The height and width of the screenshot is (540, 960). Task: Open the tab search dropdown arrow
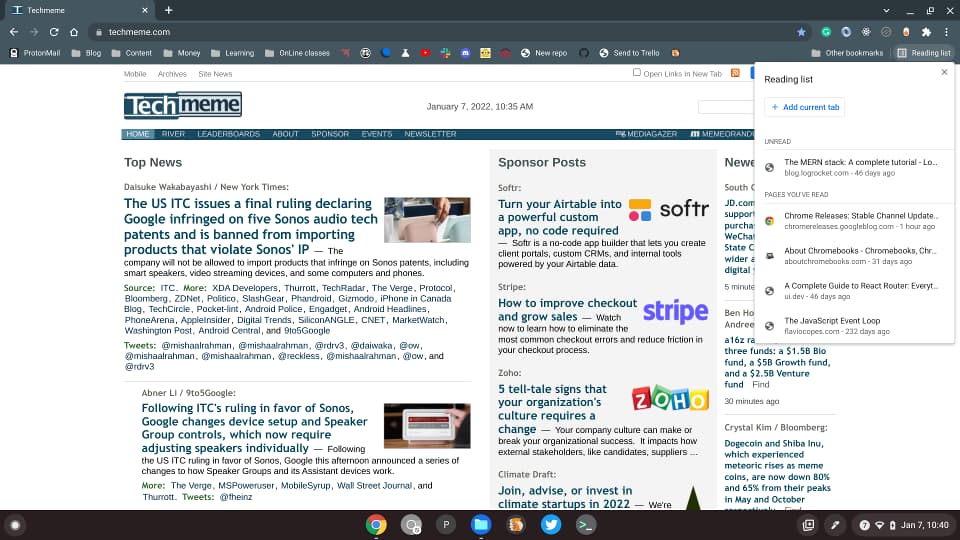(886, 10)
